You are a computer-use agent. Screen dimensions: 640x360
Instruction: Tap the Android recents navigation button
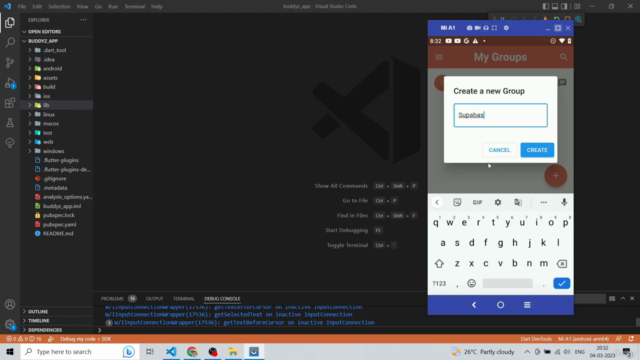coord(527,305)
